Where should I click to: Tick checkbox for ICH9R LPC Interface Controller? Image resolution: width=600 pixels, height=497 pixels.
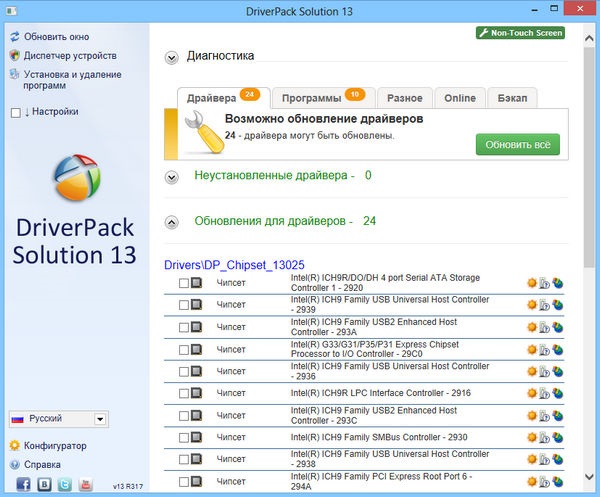point(184,394)
